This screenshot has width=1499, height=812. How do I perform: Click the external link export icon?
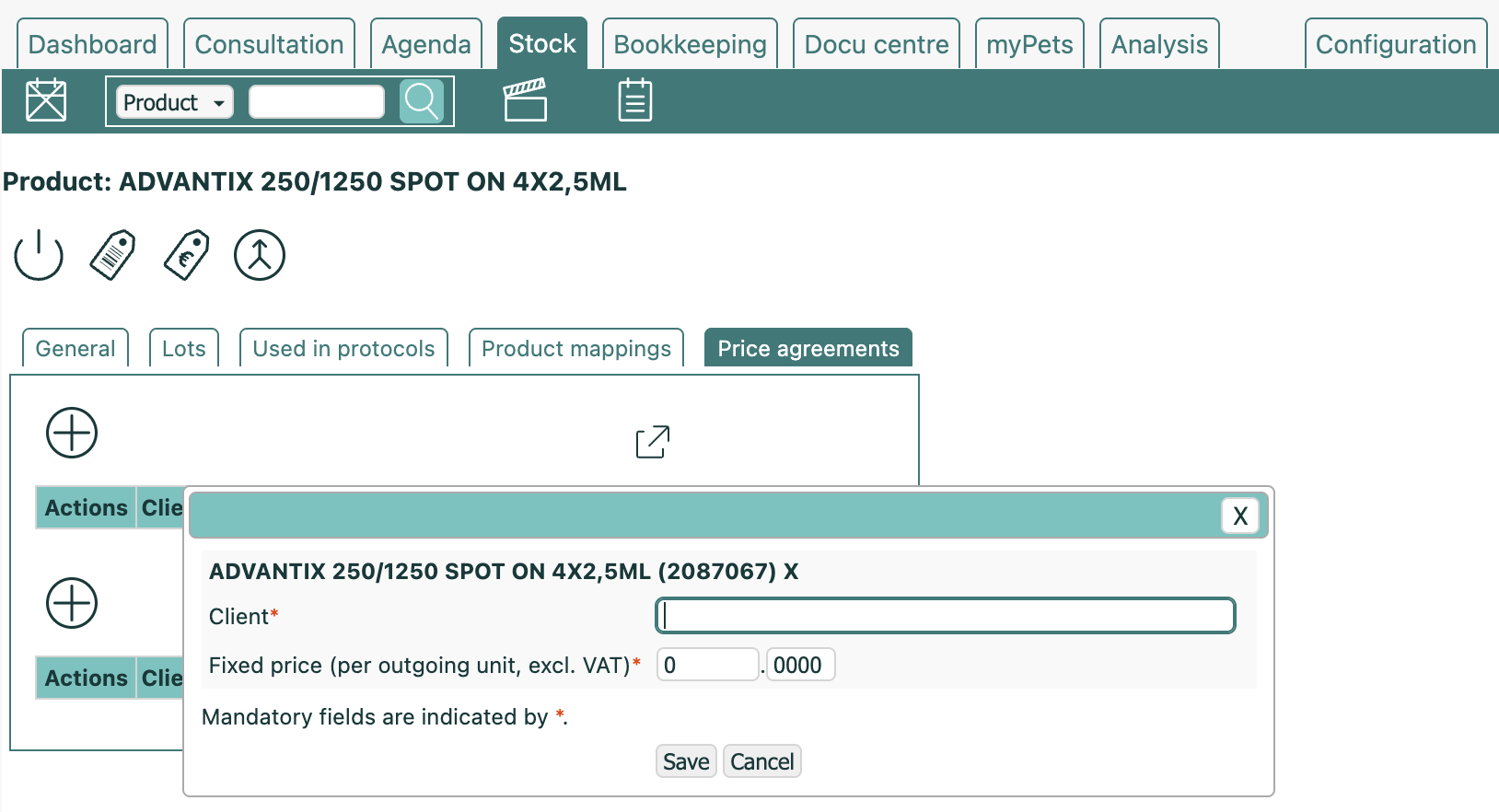653,442
